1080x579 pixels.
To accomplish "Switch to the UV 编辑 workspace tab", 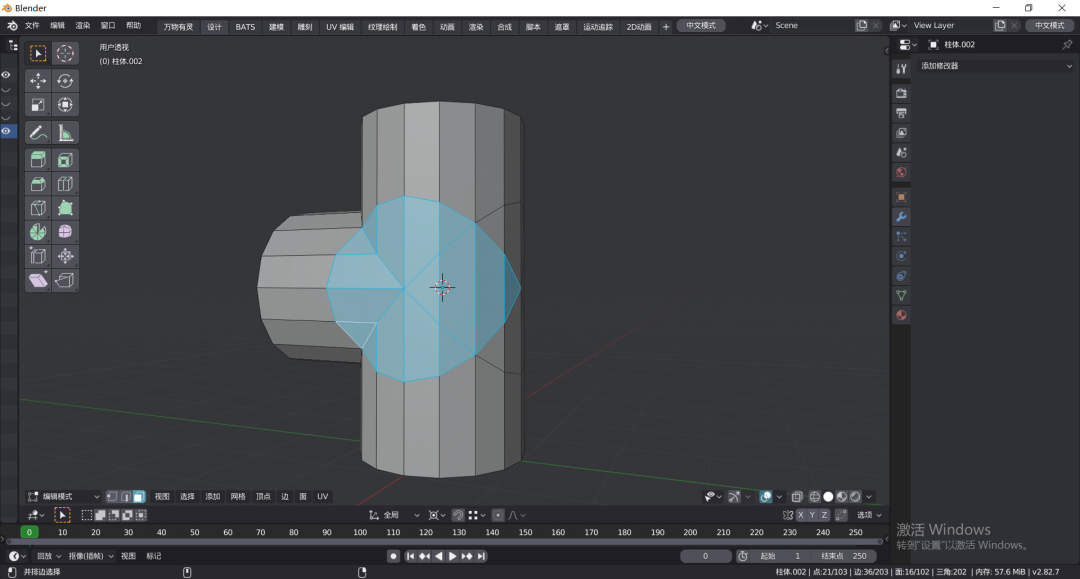I will tap(339, 27).
